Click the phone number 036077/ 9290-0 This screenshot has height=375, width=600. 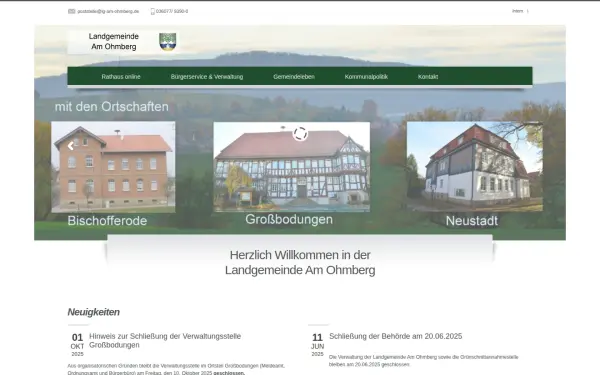[172, 11]
